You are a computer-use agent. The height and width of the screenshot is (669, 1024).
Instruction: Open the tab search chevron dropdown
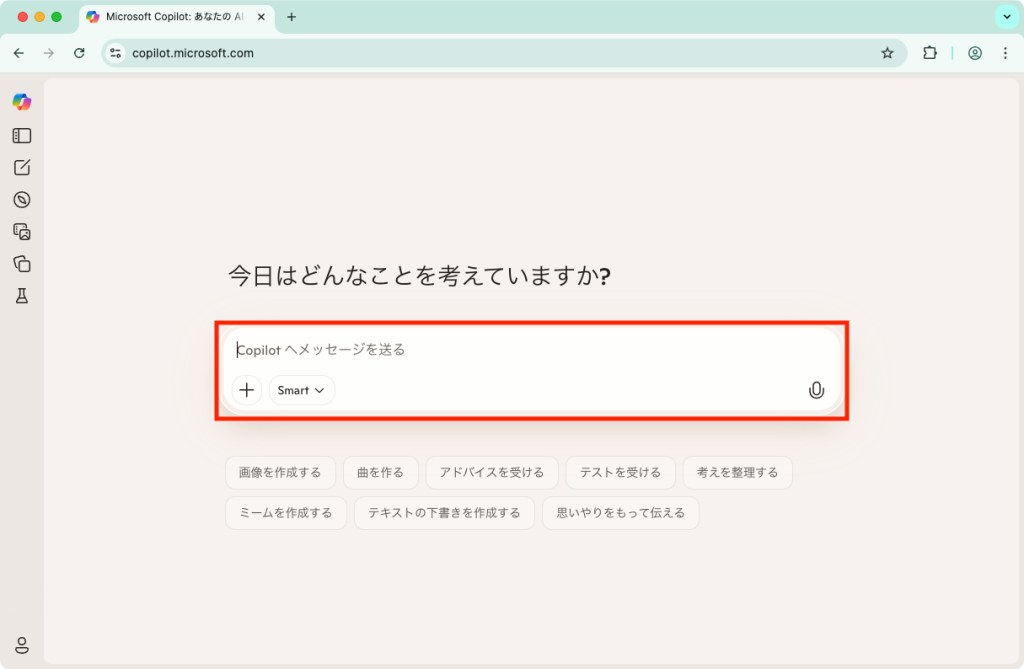(1005, 17)
